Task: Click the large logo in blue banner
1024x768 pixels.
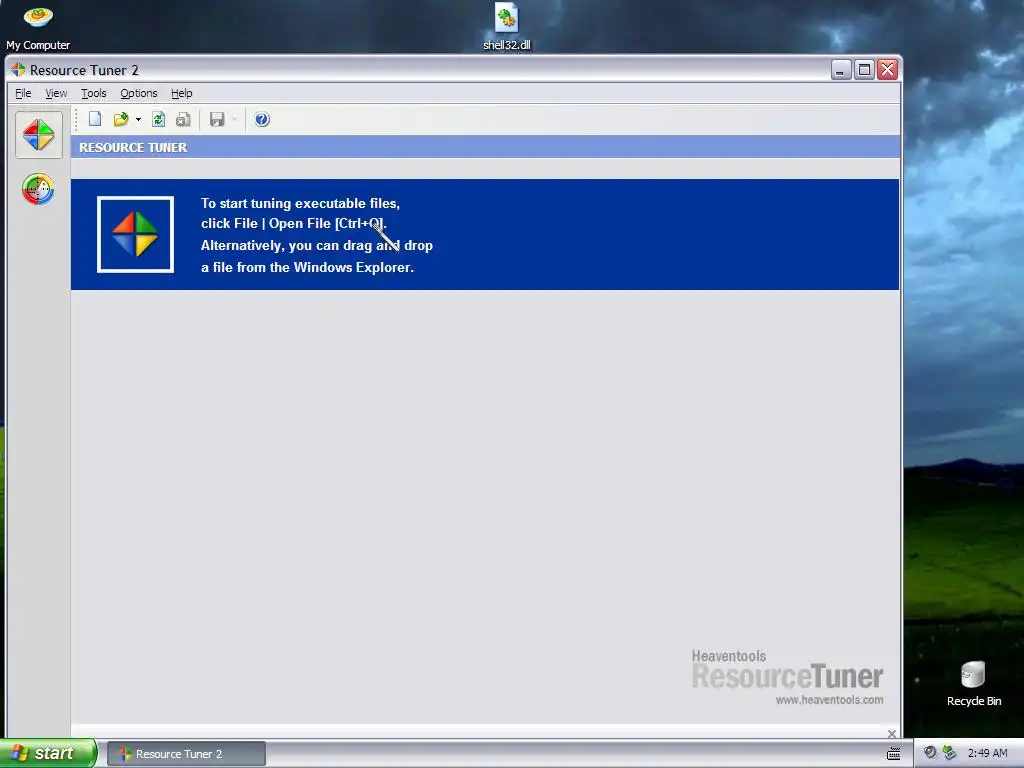Action: [x=135, y=234]
